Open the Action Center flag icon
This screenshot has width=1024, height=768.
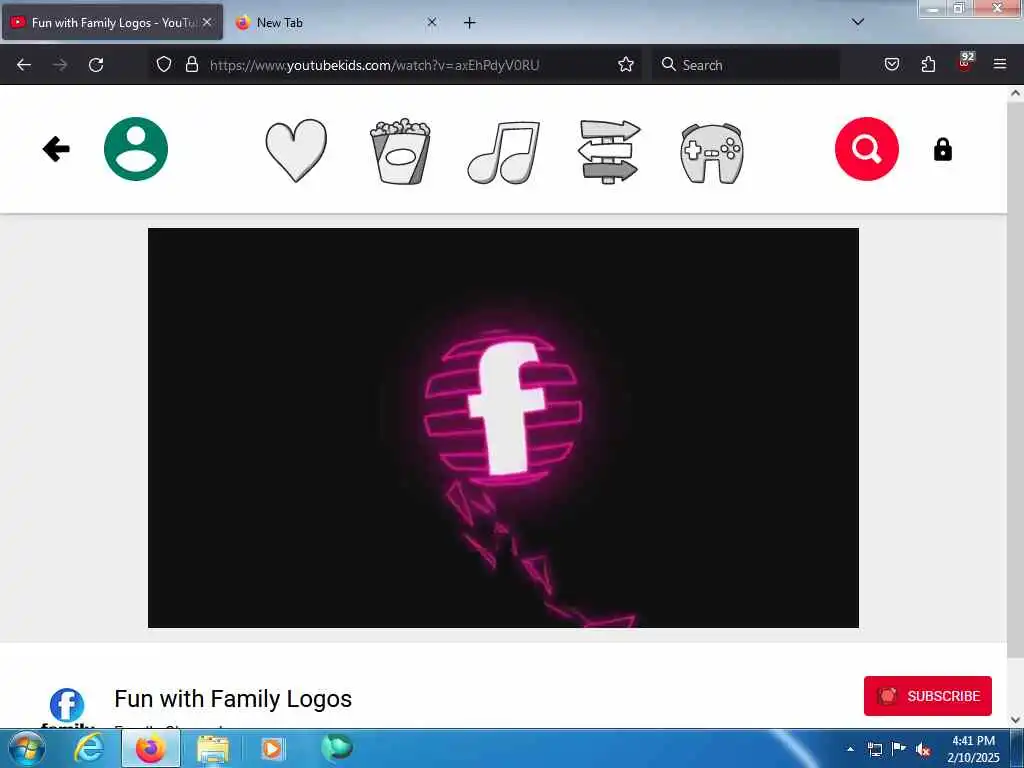899,748
